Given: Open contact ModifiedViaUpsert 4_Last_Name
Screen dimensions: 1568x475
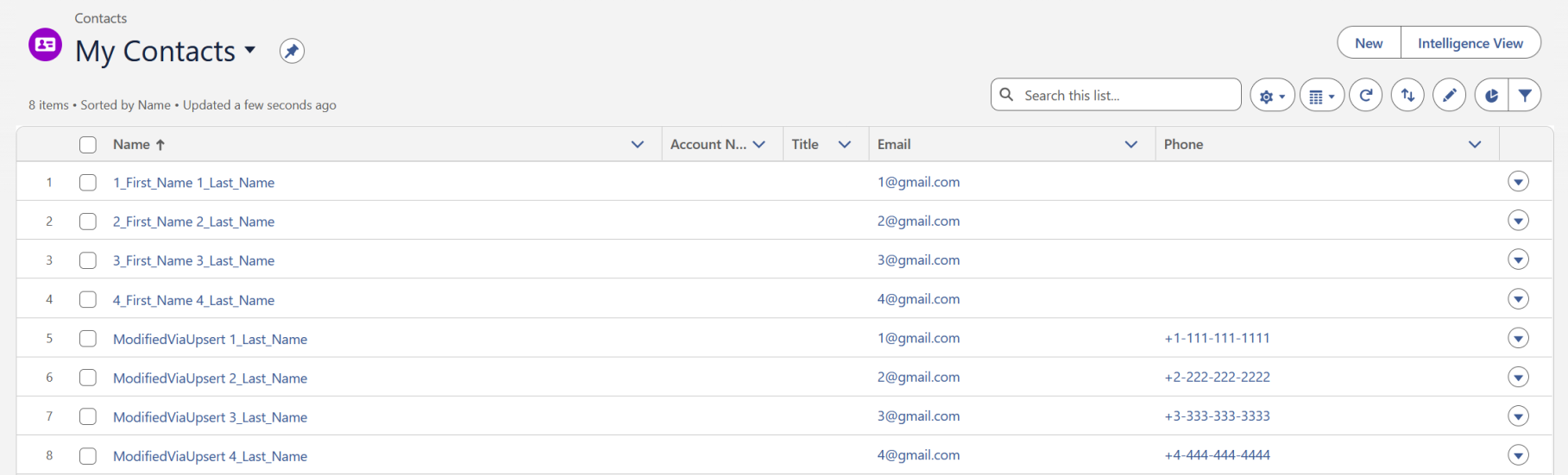Looking at the screenshot, I should click(210, 456).
